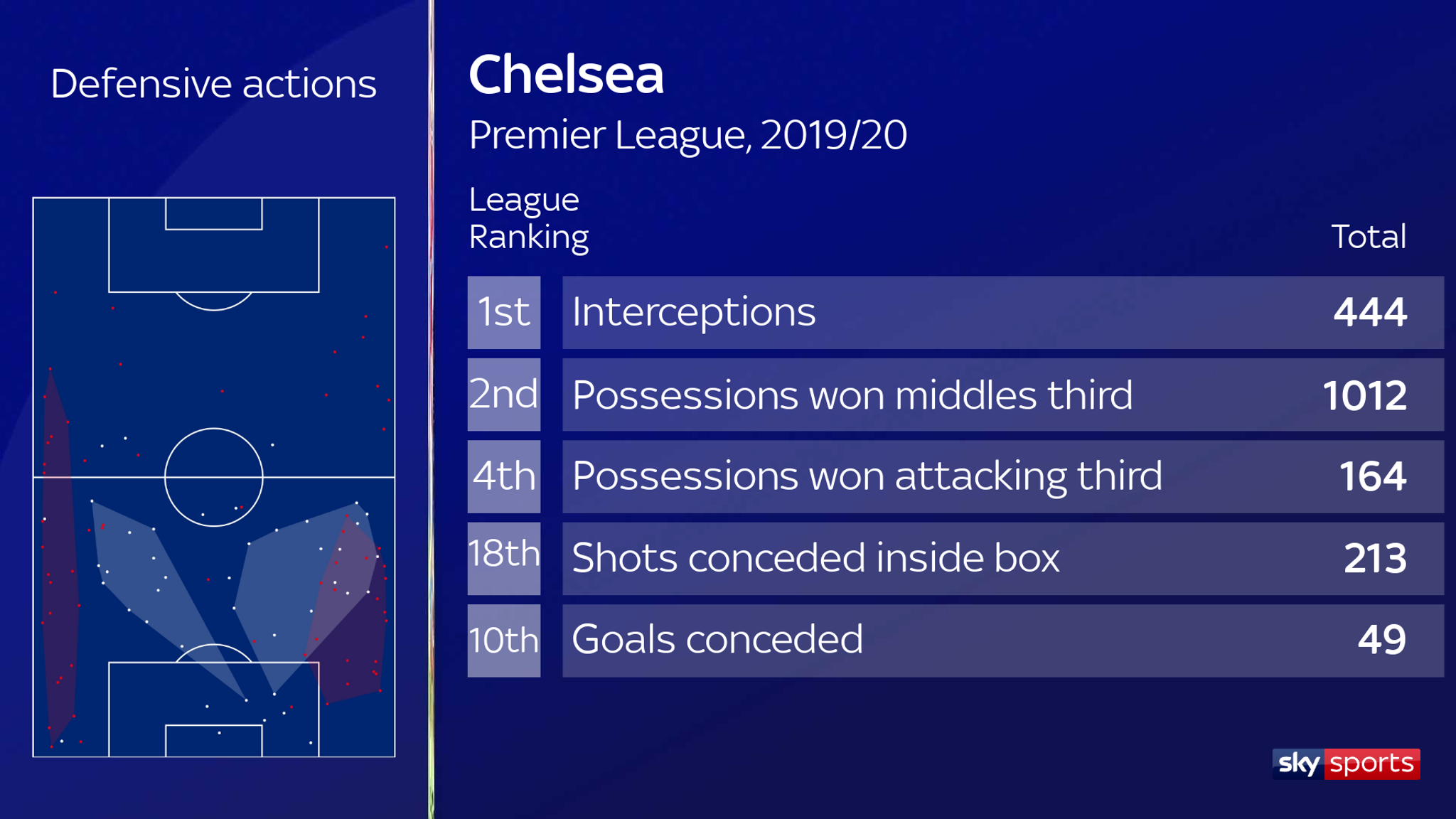Click the 1st ranking badge
1456x819 pixels.
503,312
